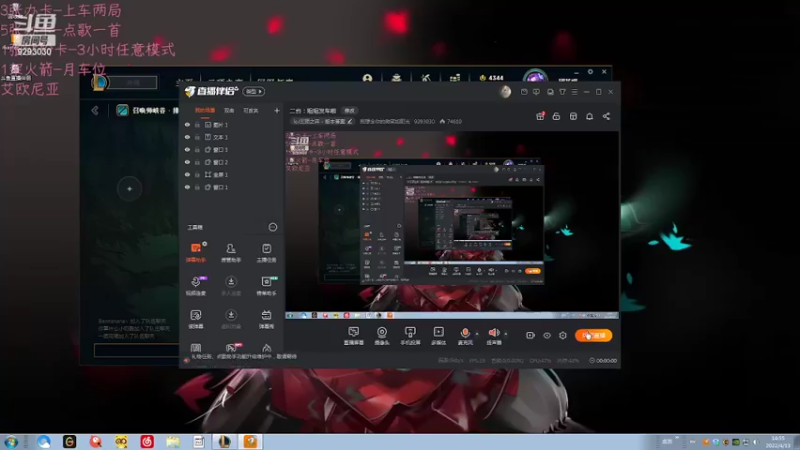Open the file explorer taskbar icon
The width and height of the screenshot is (800, 450).
click(172, 442)
